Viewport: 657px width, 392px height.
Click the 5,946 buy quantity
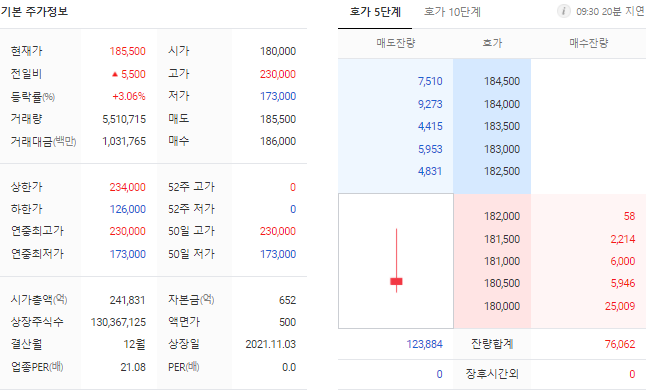click(623, 284)
